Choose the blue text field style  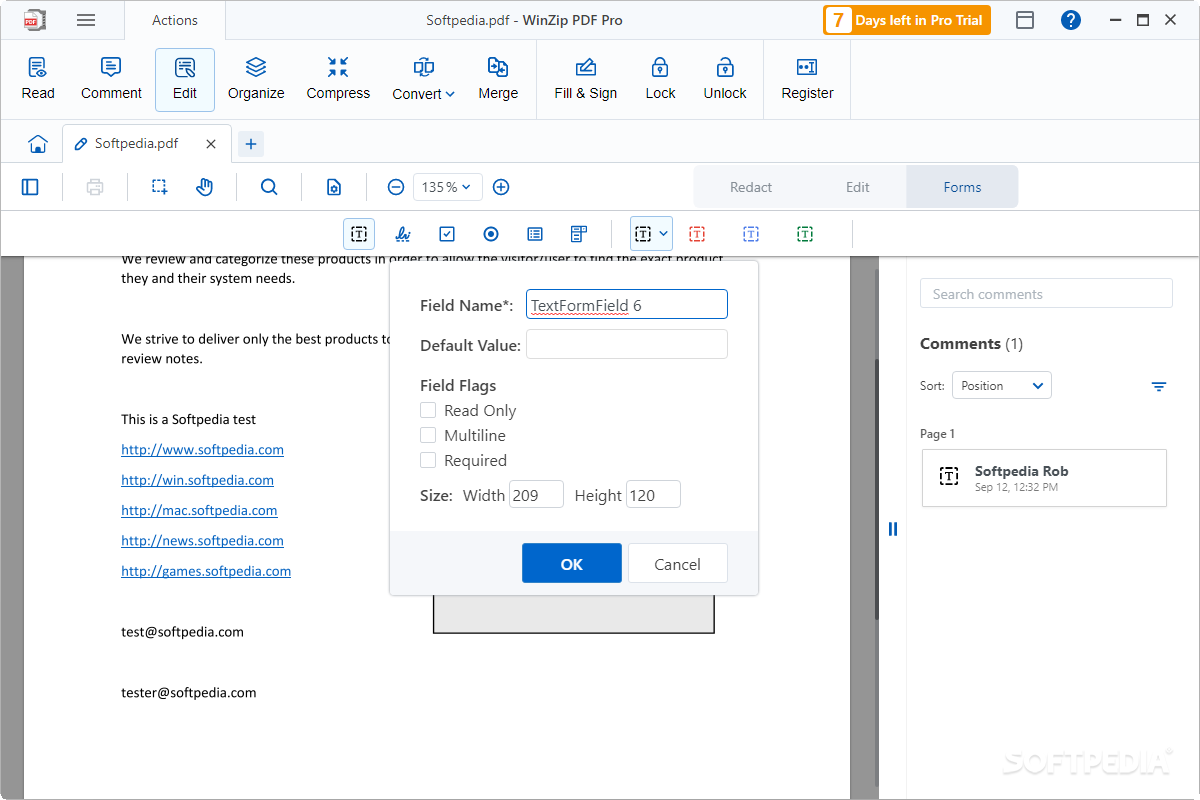pos(751,234)
